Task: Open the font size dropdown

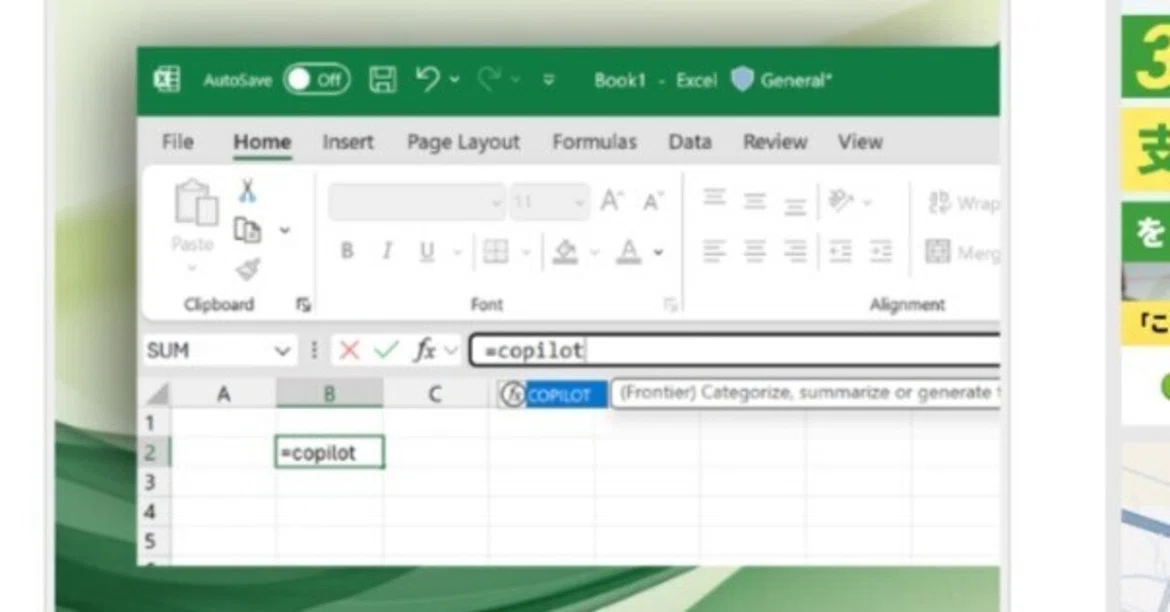Action: tap(578, 202)
